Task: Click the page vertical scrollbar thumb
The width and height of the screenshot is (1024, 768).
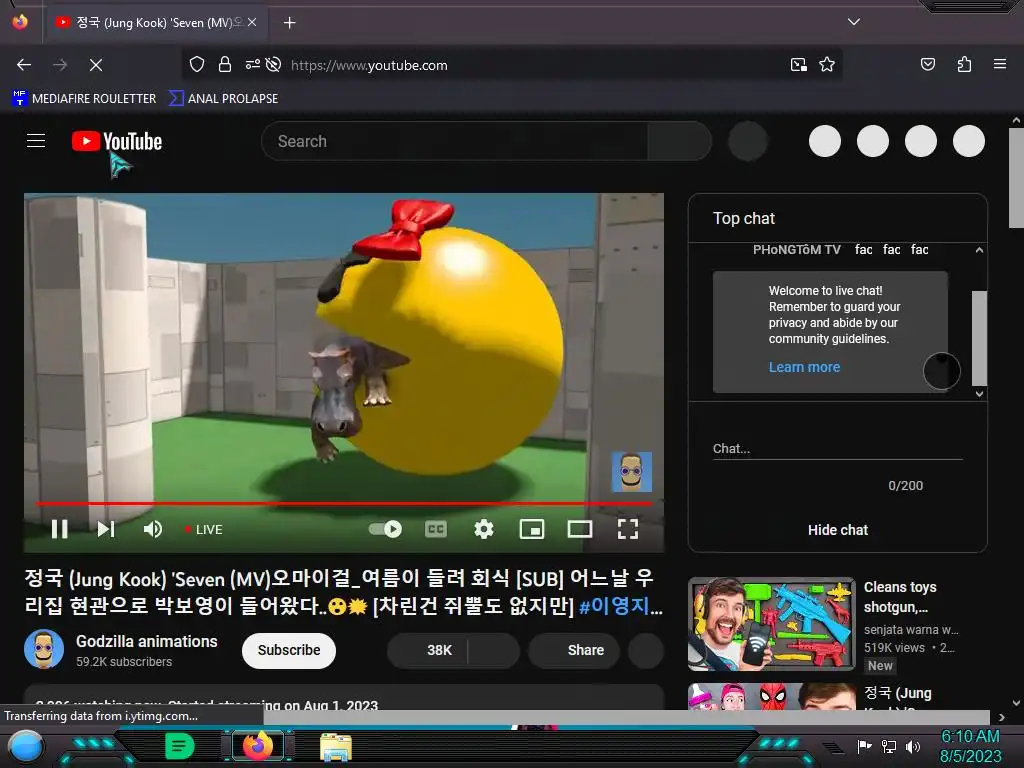Action: point(1016,178)
